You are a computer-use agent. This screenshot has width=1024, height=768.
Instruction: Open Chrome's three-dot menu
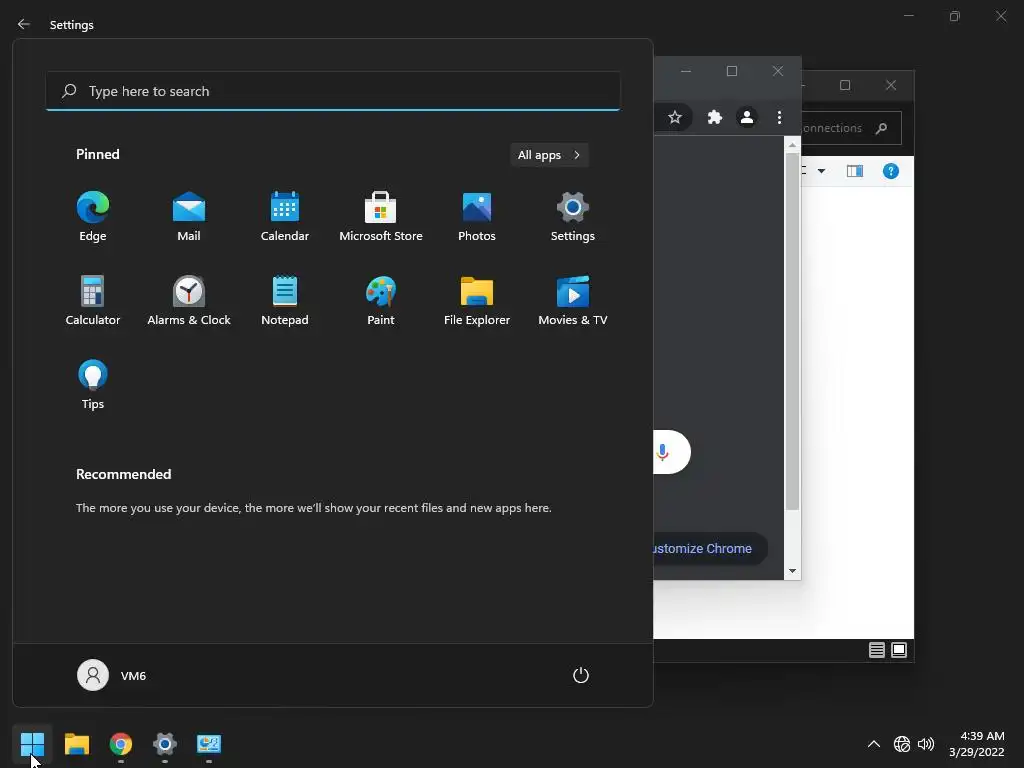(779, 118)
